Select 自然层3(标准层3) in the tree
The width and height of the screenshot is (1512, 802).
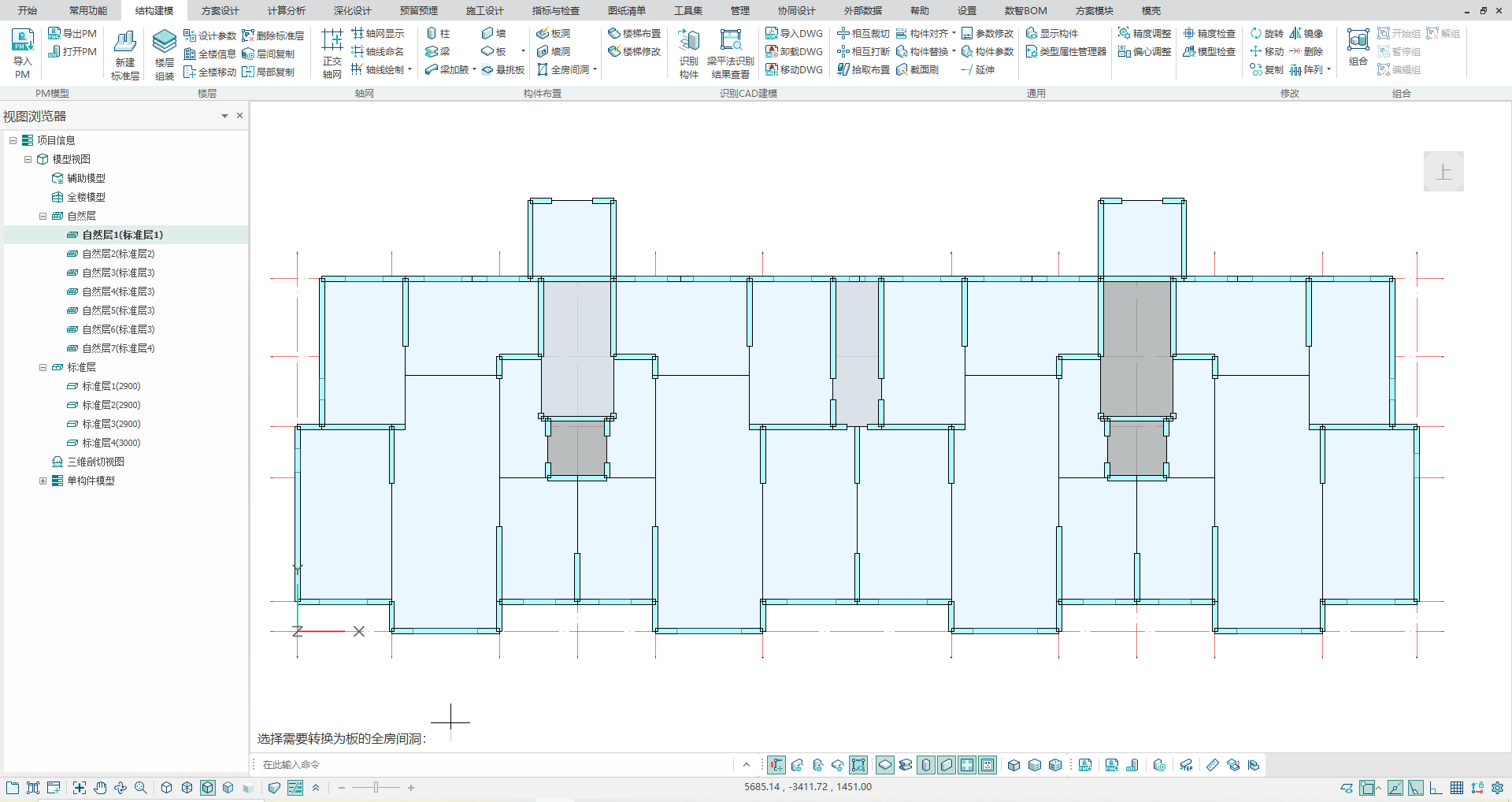click(x=118, y=273)
